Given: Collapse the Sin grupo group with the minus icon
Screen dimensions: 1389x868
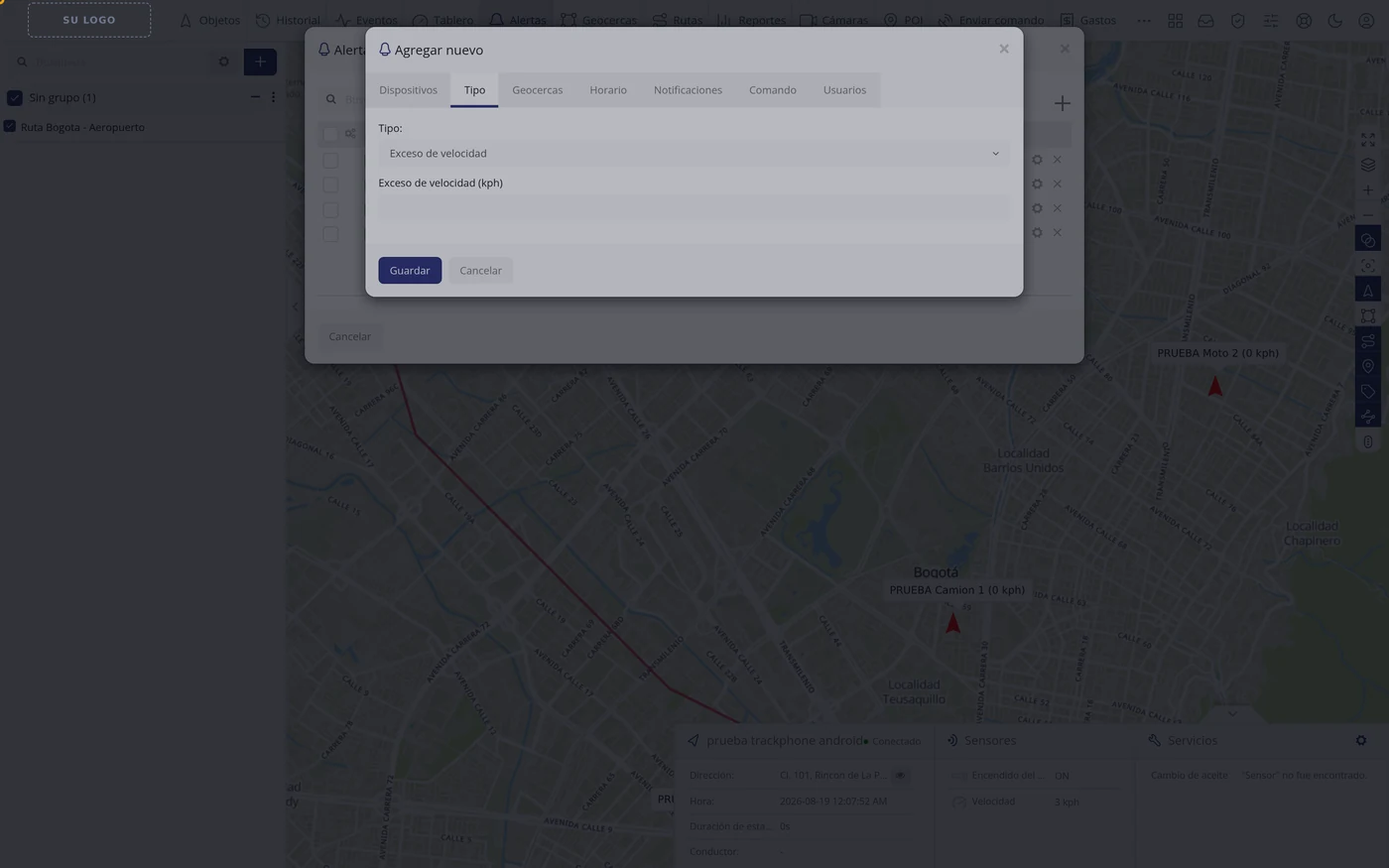Looking at the screenshot, I should (255, 97).
